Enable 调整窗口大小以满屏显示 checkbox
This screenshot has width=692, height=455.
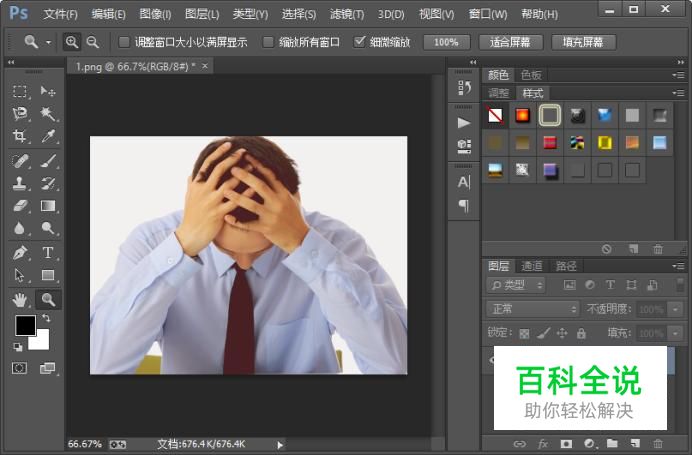[124, 42]
